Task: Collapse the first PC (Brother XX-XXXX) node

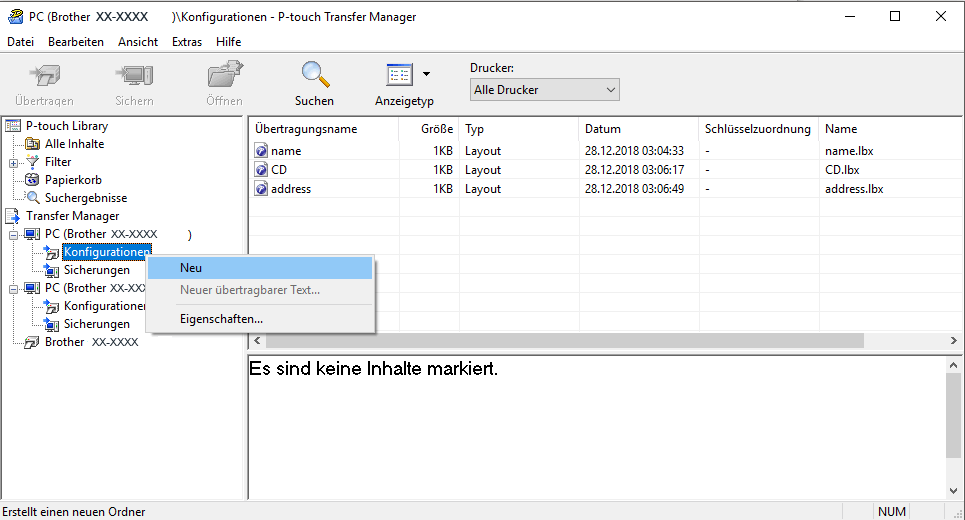Action: pyautogui.click(x=13, y=235)
